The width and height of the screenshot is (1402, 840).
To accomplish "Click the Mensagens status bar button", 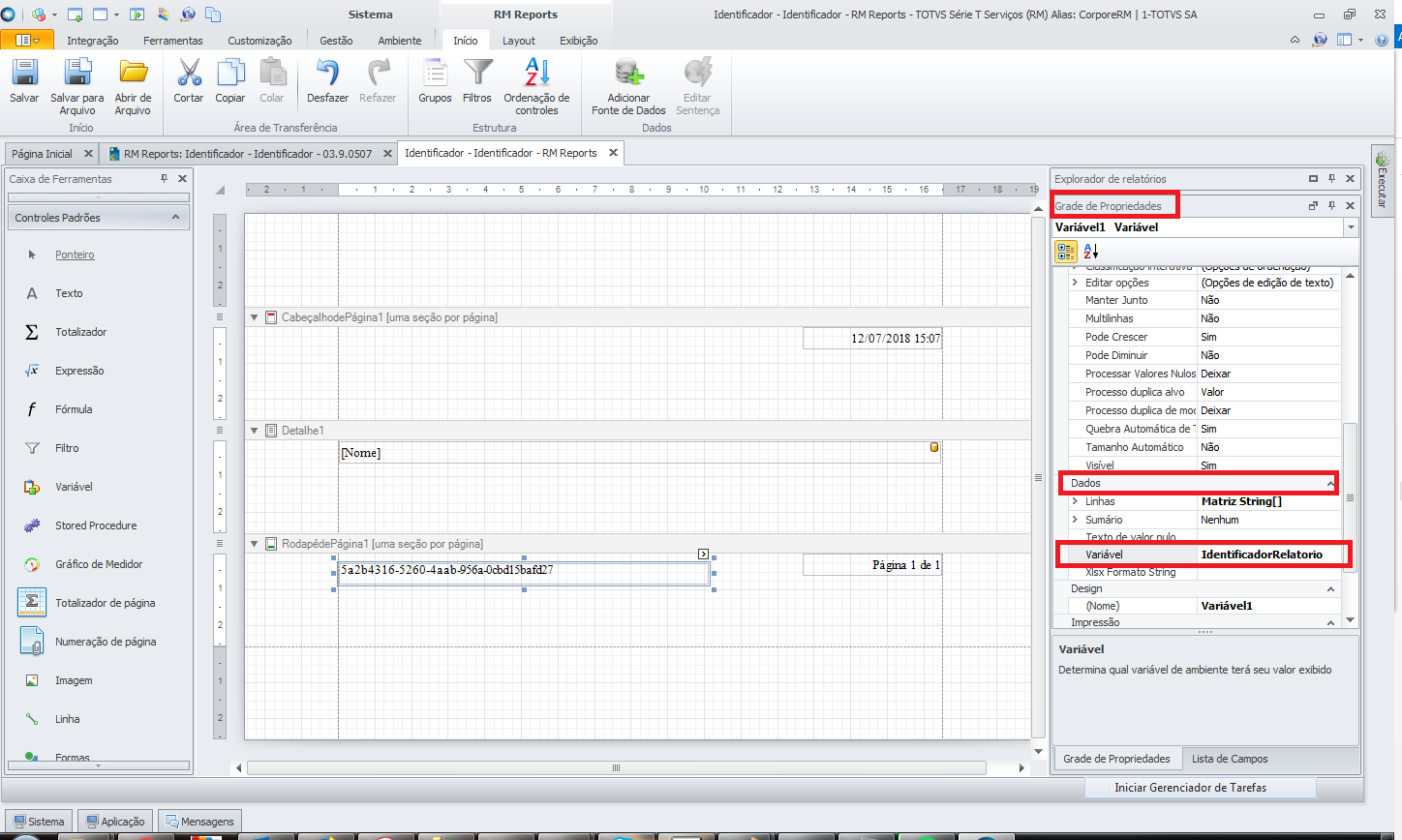I will pyautogui.click(x=198, y=822).
